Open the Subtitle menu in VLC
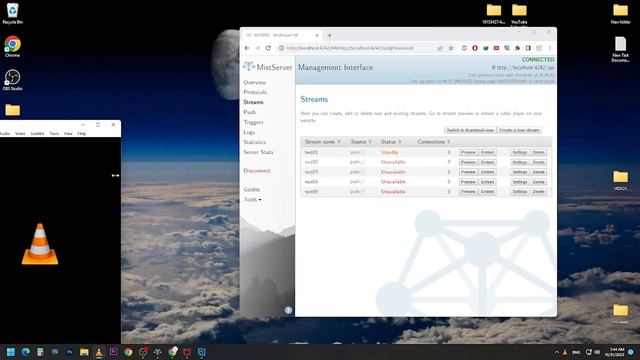This screenshot has width=640, height=360. [x=37, y=133]
